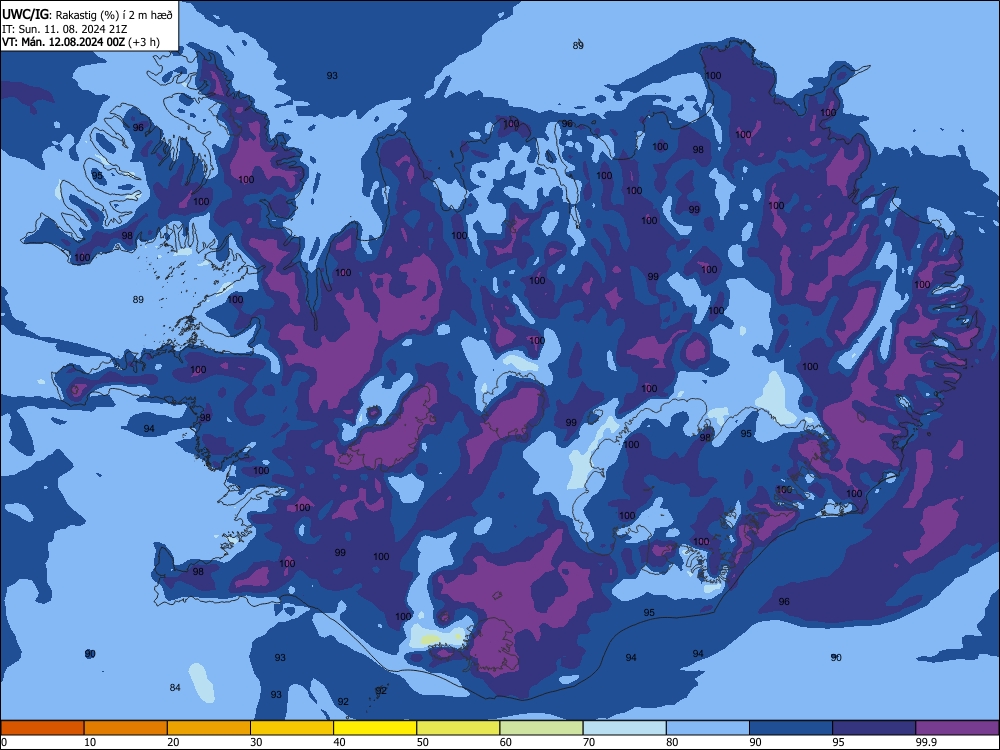Click the legend tick label "0"

pyautogui.click(x=4, y=742)
